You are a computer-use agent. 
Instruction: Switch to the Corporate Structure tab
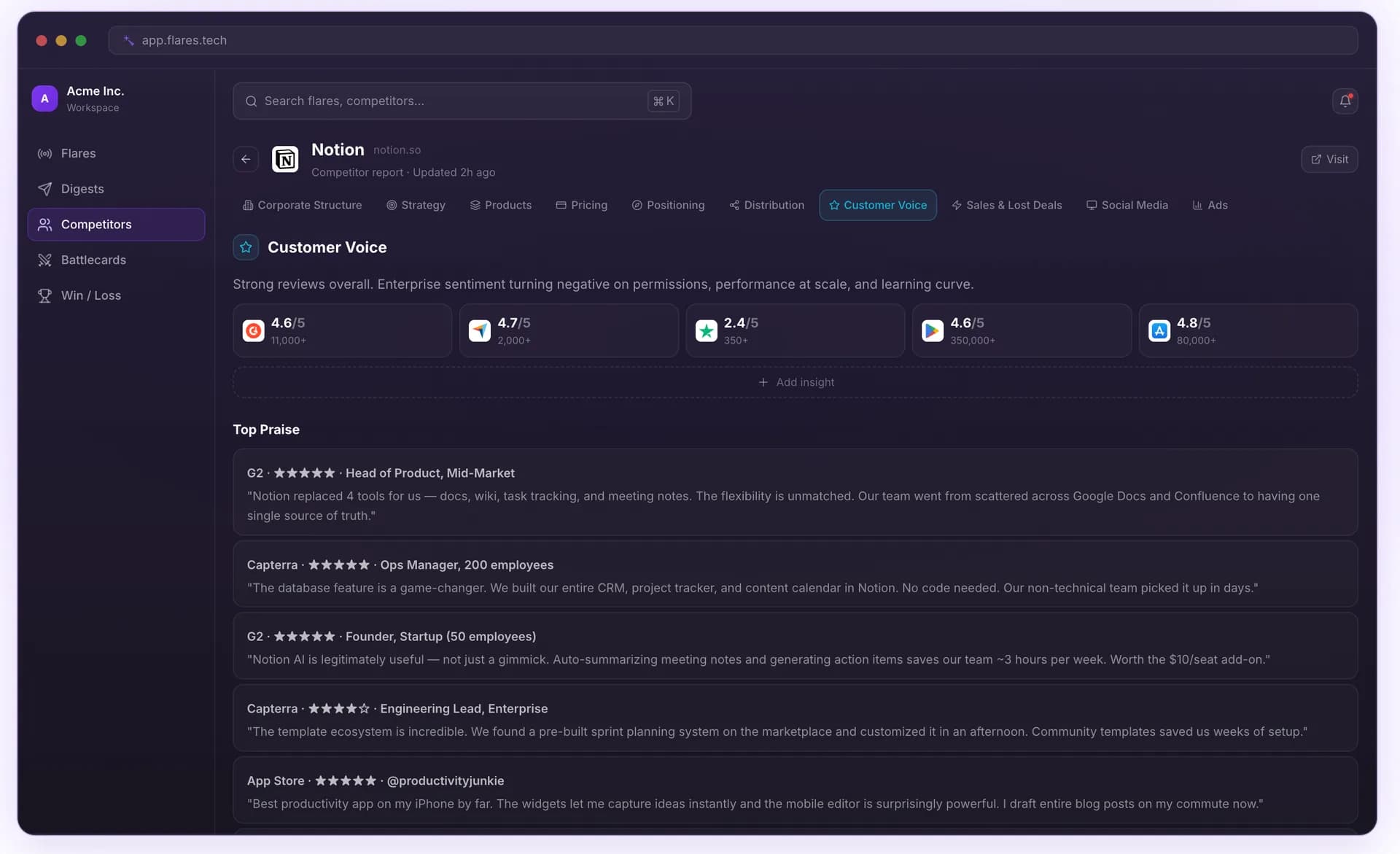[302, 205]
